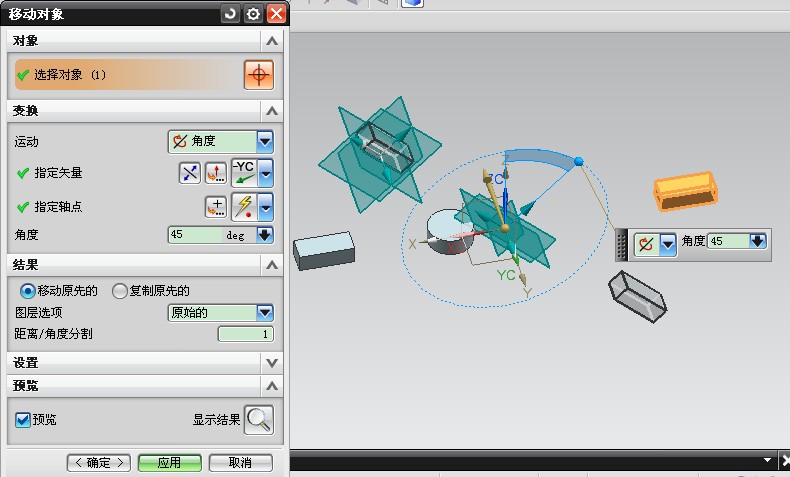790x477 pixels.
Task: Click the blue cube icon in top toolbar
Action: [x=412, y=3]
